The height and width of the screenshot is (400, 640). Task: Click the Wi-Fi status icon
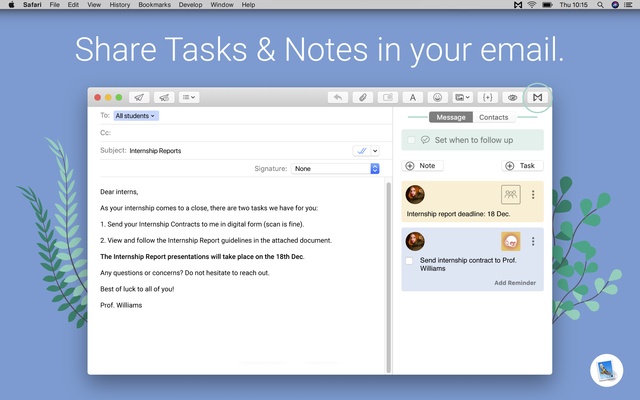531,5
